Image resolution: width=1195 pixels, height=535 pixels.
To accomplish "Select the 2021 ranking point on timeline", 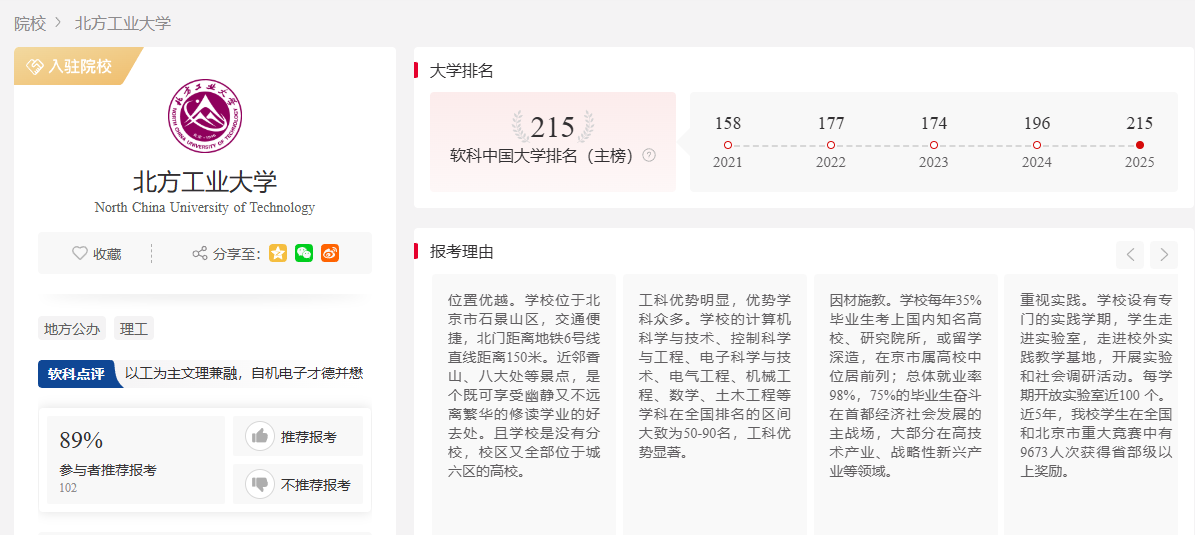I will tap(728, 145).
